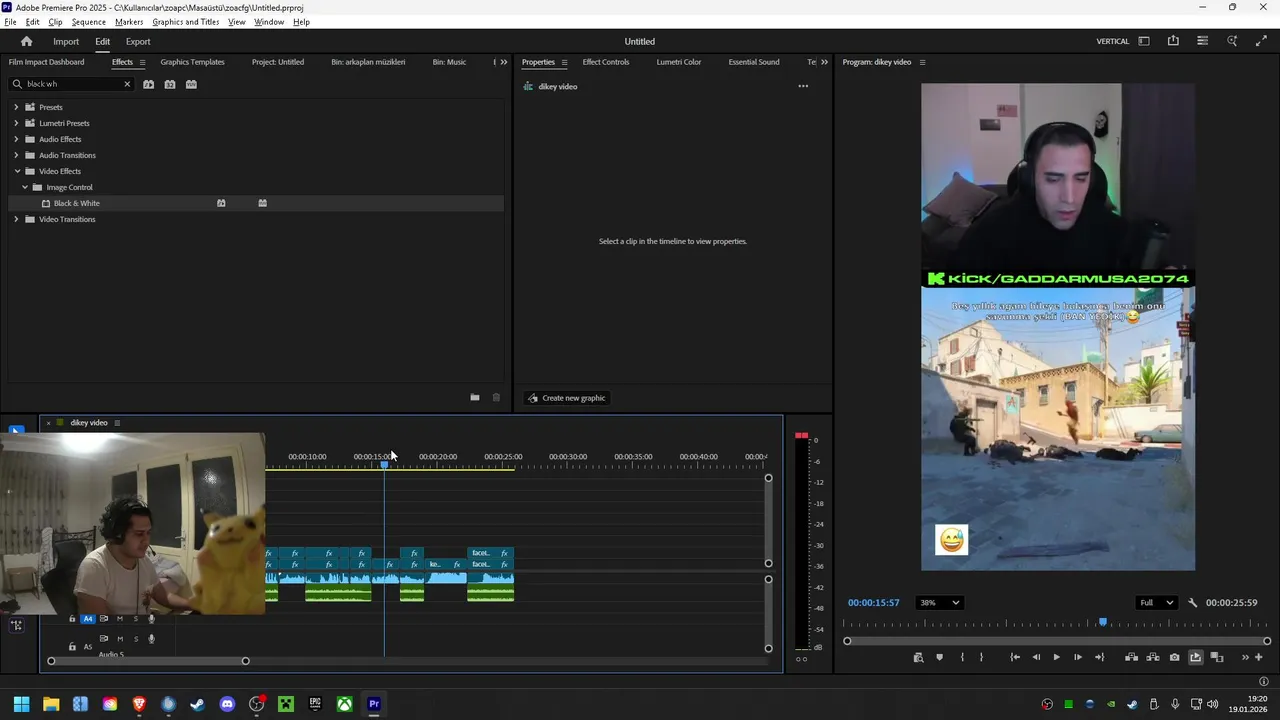Switch to the Lumetri Color tab

tap(679, 62)
